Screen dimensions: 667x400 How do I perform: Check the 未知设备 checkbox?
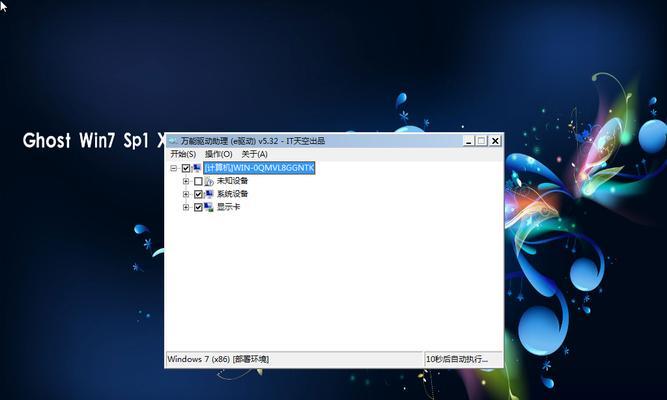[198, 181]
